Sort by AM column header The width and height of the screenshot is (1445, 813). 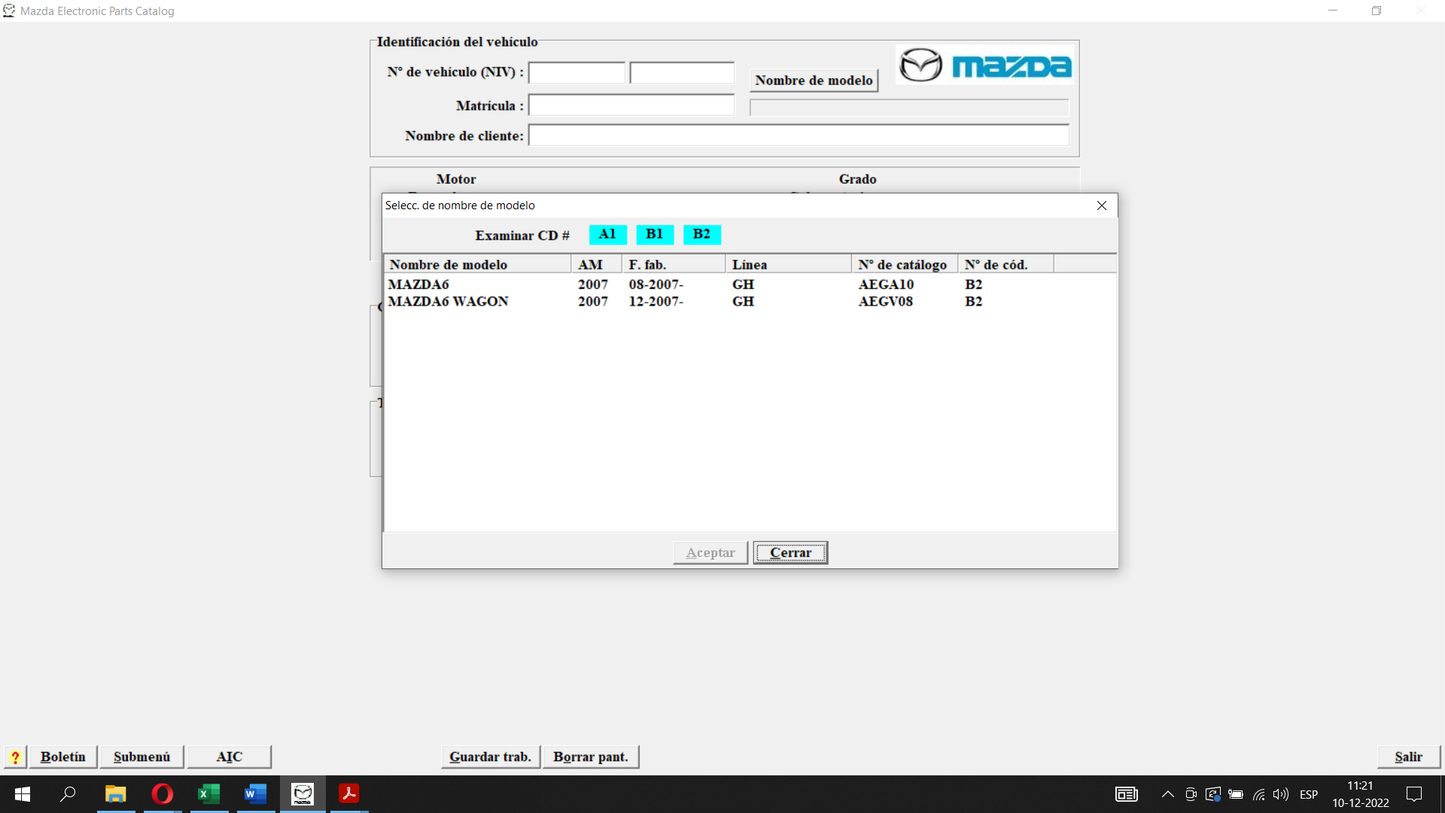point(596,264)
